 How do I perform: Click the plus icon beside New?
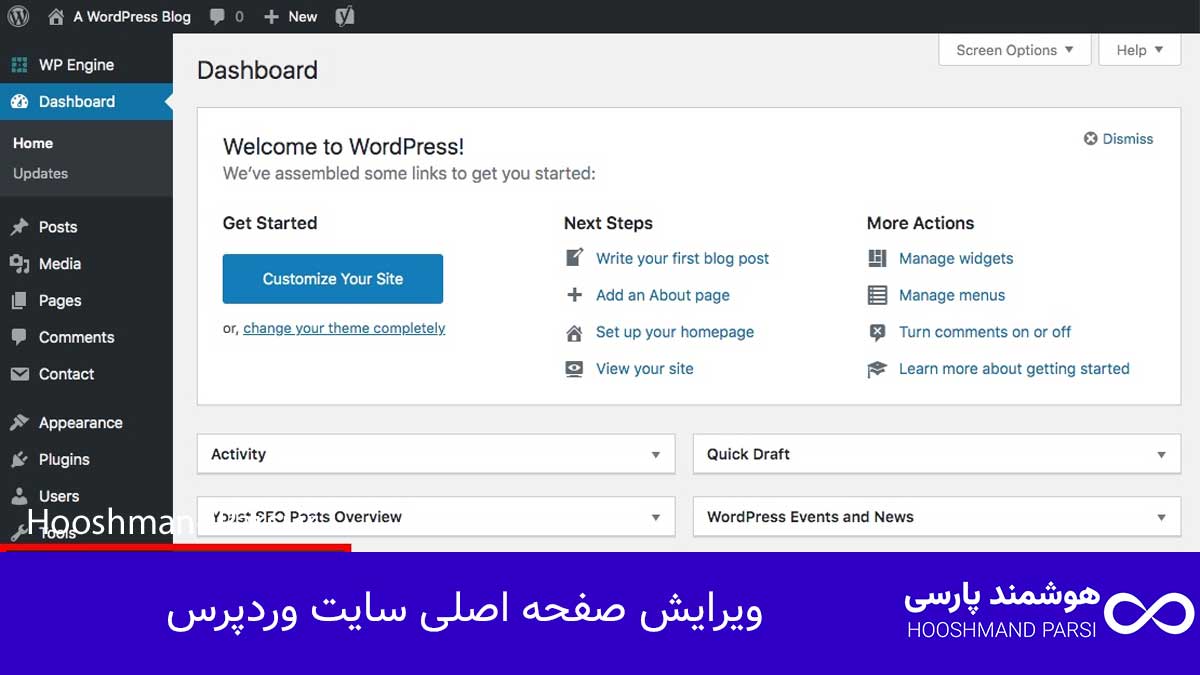coord(271,17)
